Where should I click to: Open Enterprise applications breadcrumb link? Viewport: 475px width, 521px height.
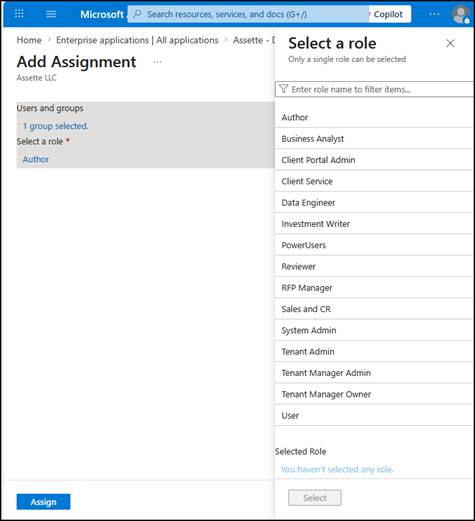[137, 40]
